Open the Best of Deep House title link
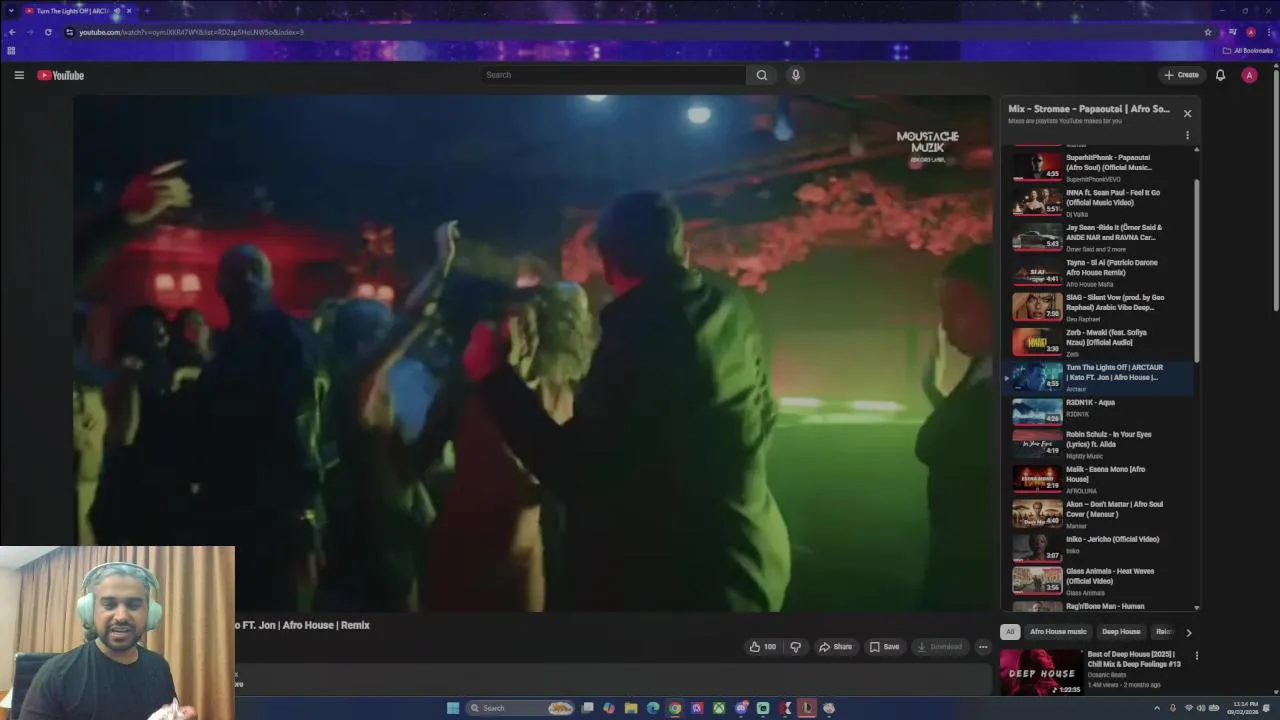1280x720 pixels. [1134, 659]
